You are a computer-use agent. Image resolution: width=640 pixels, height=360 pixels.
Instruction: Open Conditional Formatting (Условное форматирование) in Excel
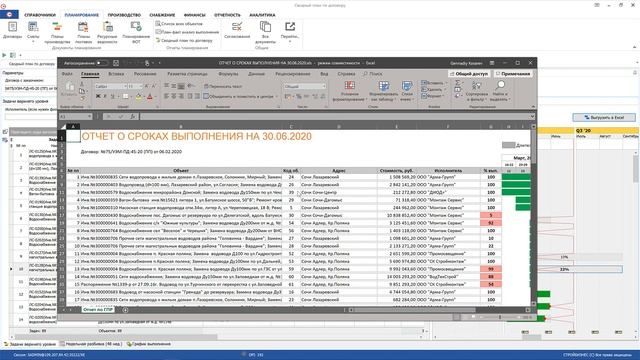pyautogui.click(x=349, y=91)
